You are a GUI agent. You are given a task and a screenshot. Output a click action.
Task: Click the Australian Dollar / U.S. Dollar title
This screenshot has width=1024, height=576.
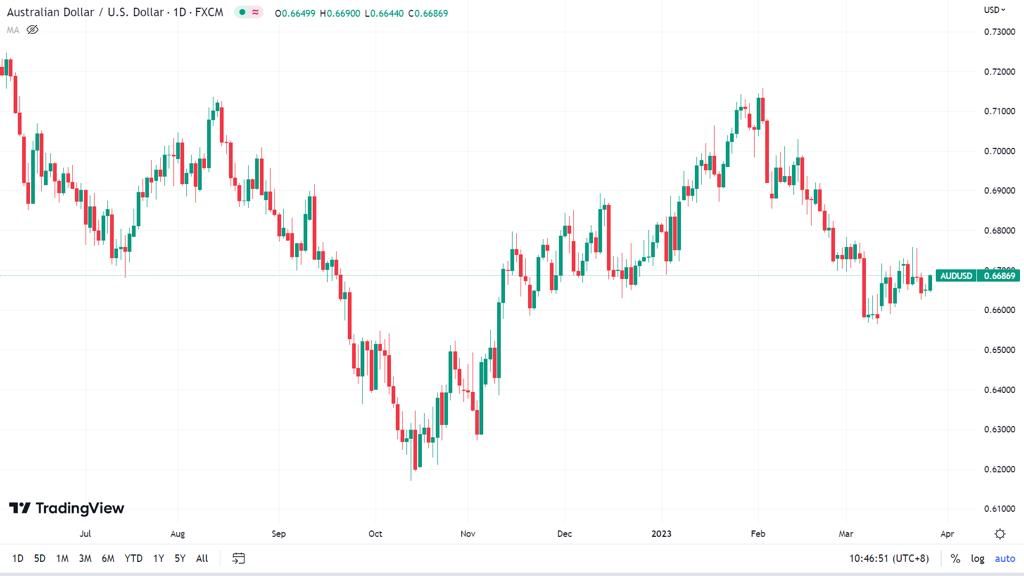point(115,12)
